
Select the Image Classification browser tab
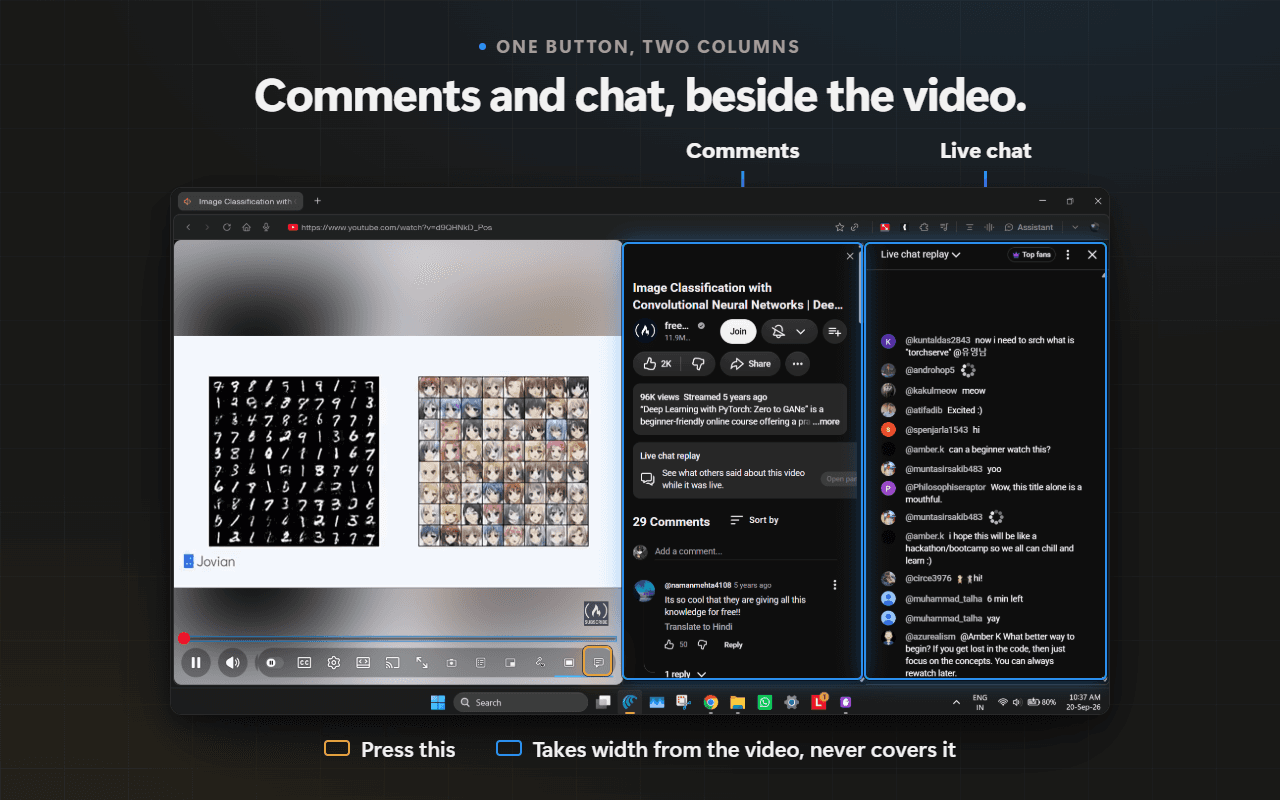(241, 201)
